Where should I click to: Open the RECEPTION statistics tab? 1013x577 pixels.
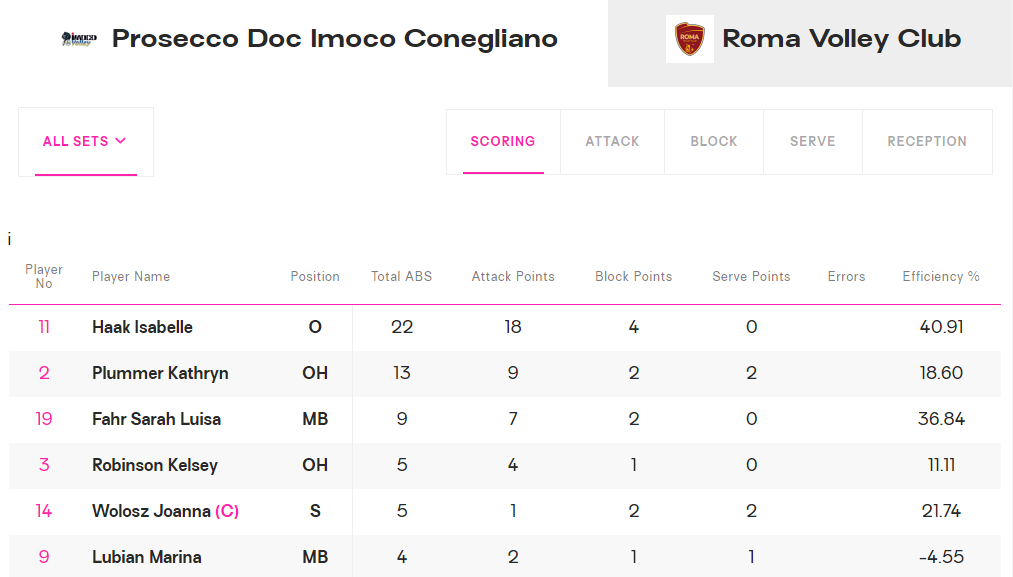click(x=926, y=142)
